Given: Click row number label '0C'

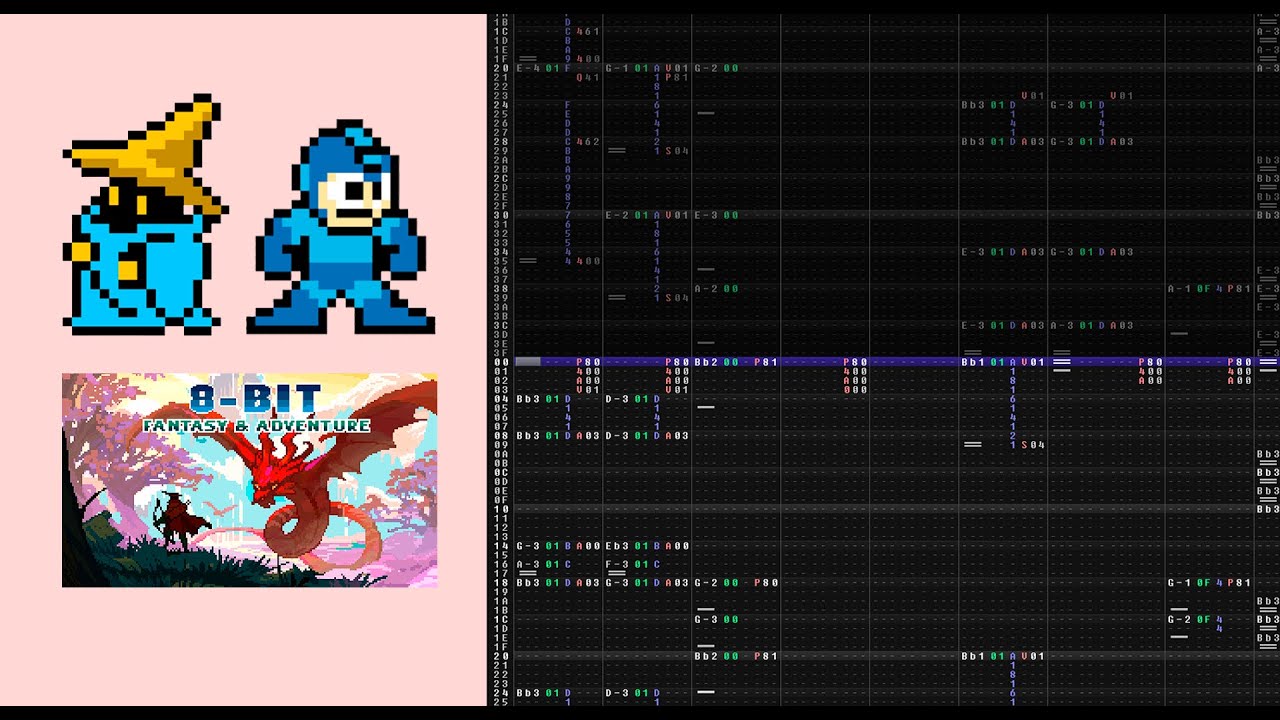Looking at the screenshot, I should click(x=501, y=472).
